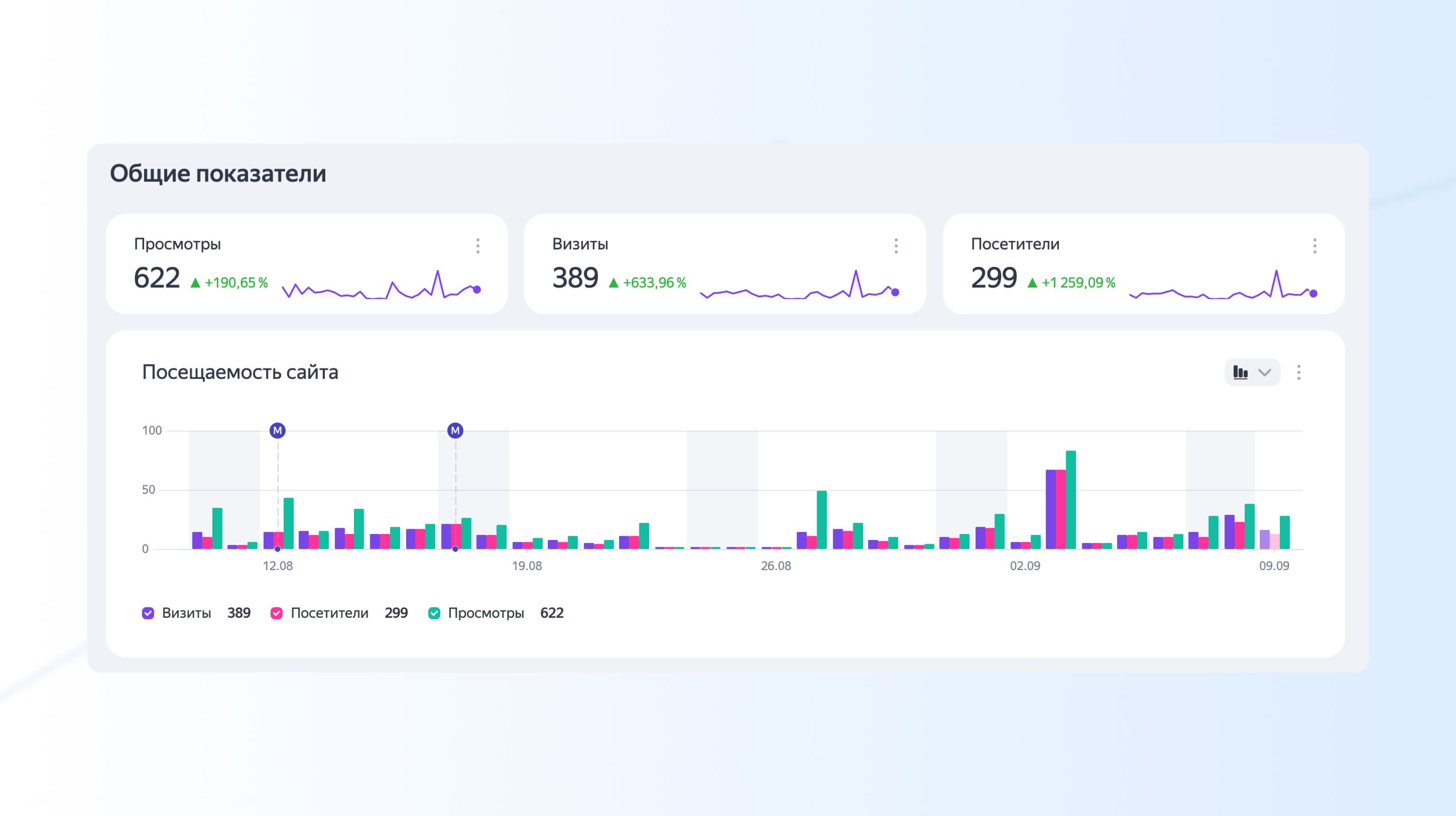Open the chart type dropdown with bar icon

[1252, 372]
